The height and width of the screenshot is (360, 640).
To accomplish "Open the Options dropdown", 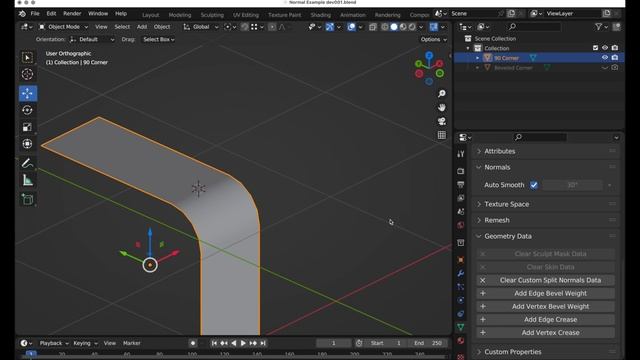I will point(433,40).
